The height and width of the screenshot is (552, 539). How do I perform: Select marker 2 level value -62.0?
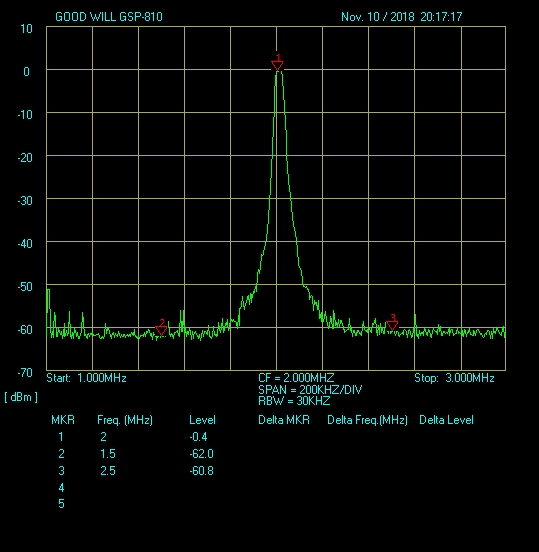pos(201,454)
